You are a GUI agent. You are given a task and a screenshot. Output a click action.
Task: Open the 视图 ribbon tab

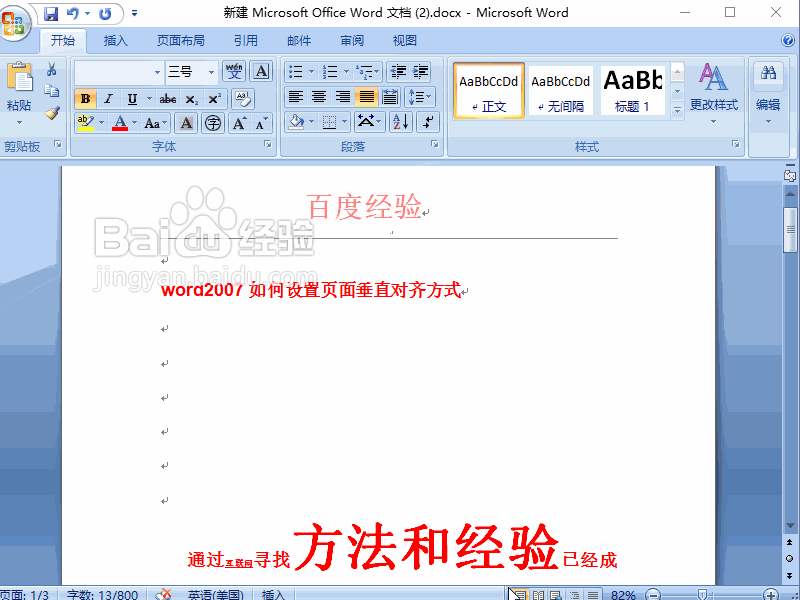click(x=405, y=40)
